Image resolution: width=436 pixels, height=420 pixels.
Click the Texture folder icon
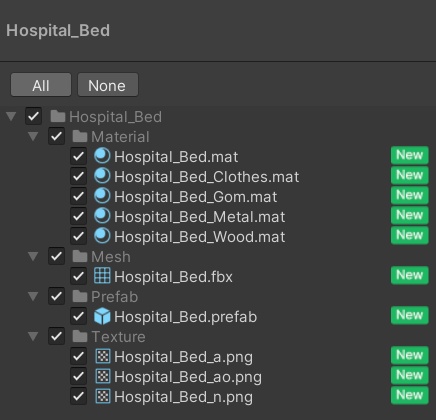coord(80,336)
